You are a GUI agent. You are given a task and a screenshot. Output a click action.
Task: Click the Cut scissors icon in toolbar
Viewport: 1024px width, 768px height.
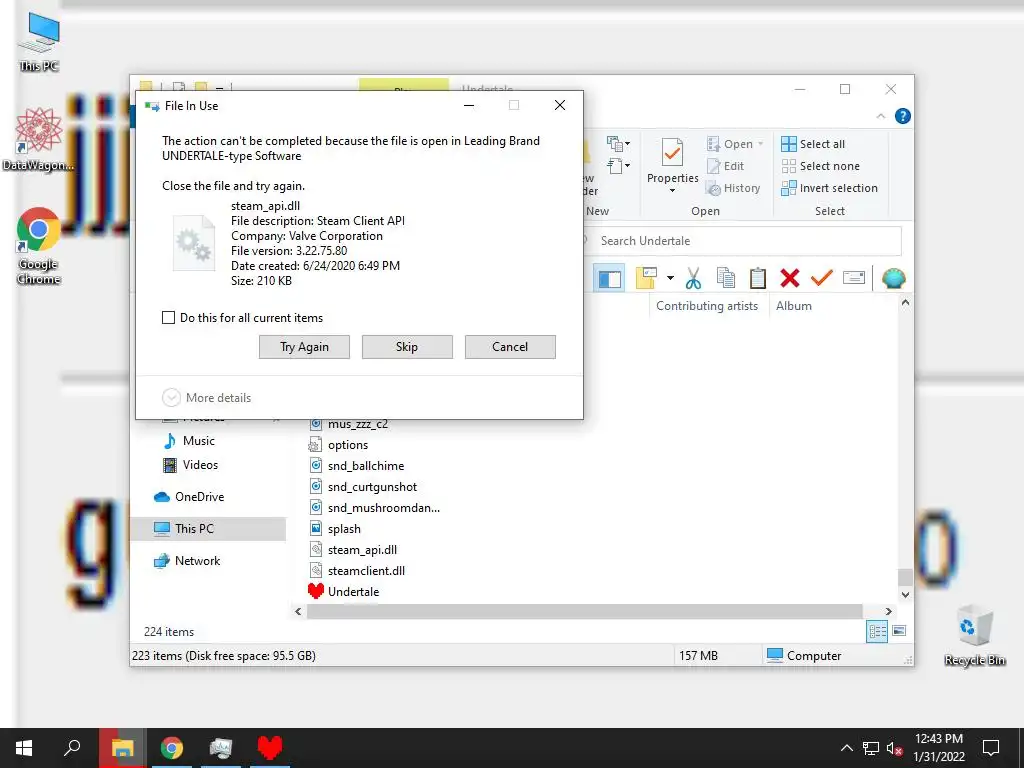693,278
